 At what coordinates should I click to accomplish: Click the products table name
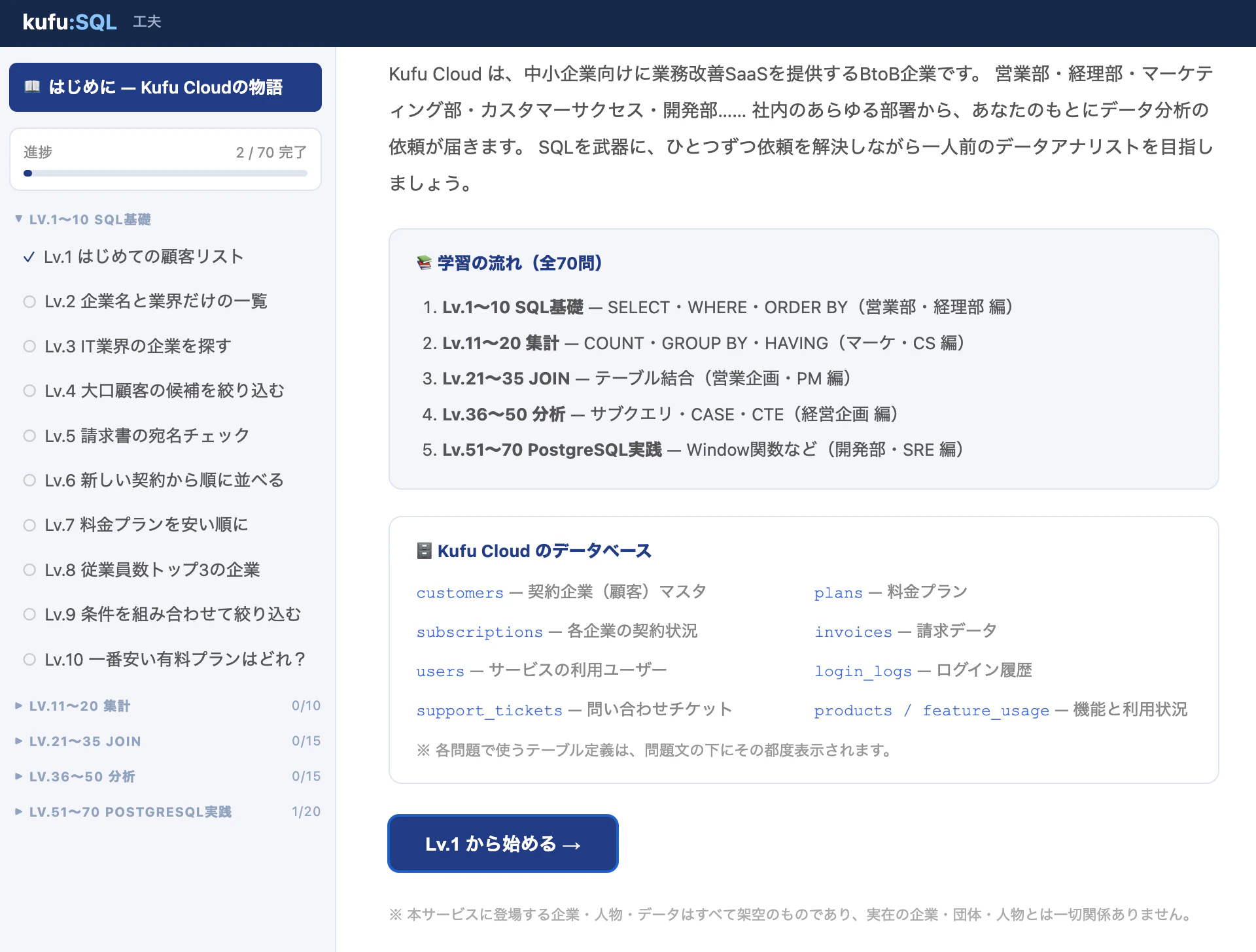click(853, 711)
